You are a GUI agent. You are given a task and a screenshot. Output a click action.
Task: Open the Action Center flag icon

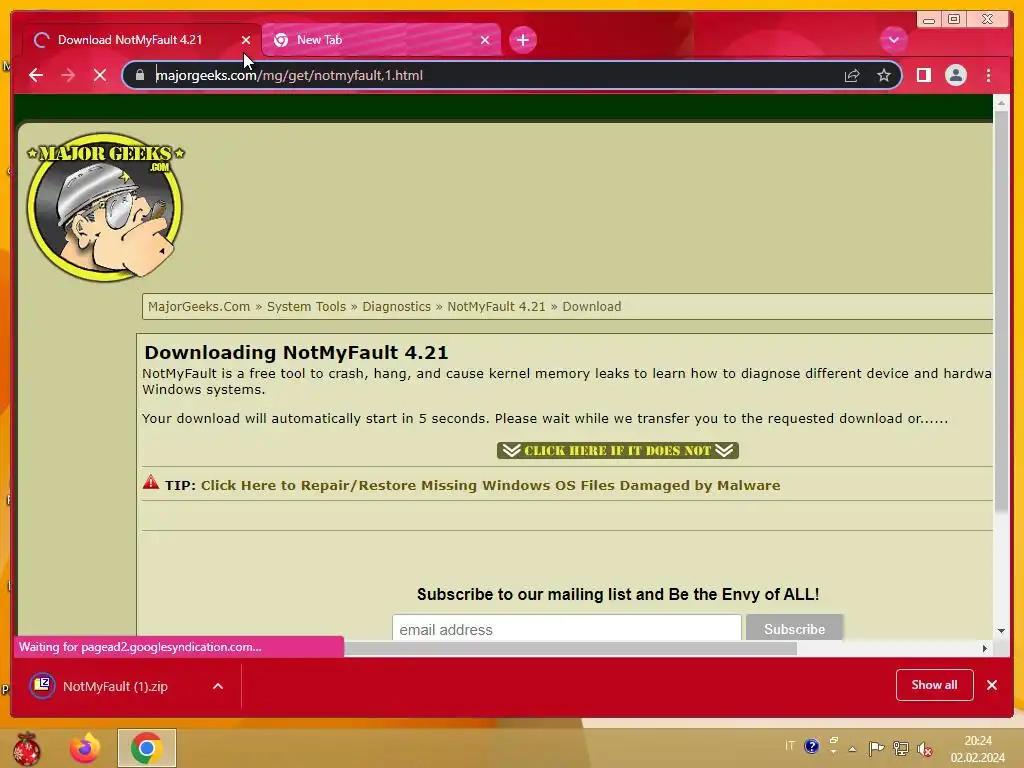876,748
